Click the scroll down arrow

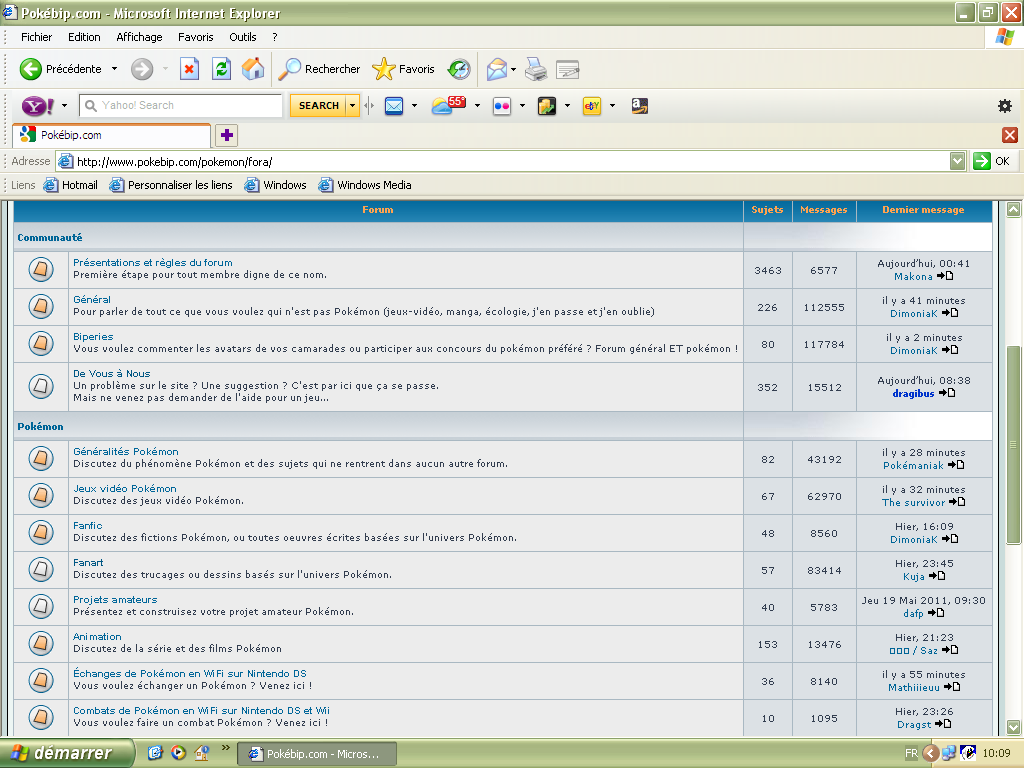coord(1013,727)
